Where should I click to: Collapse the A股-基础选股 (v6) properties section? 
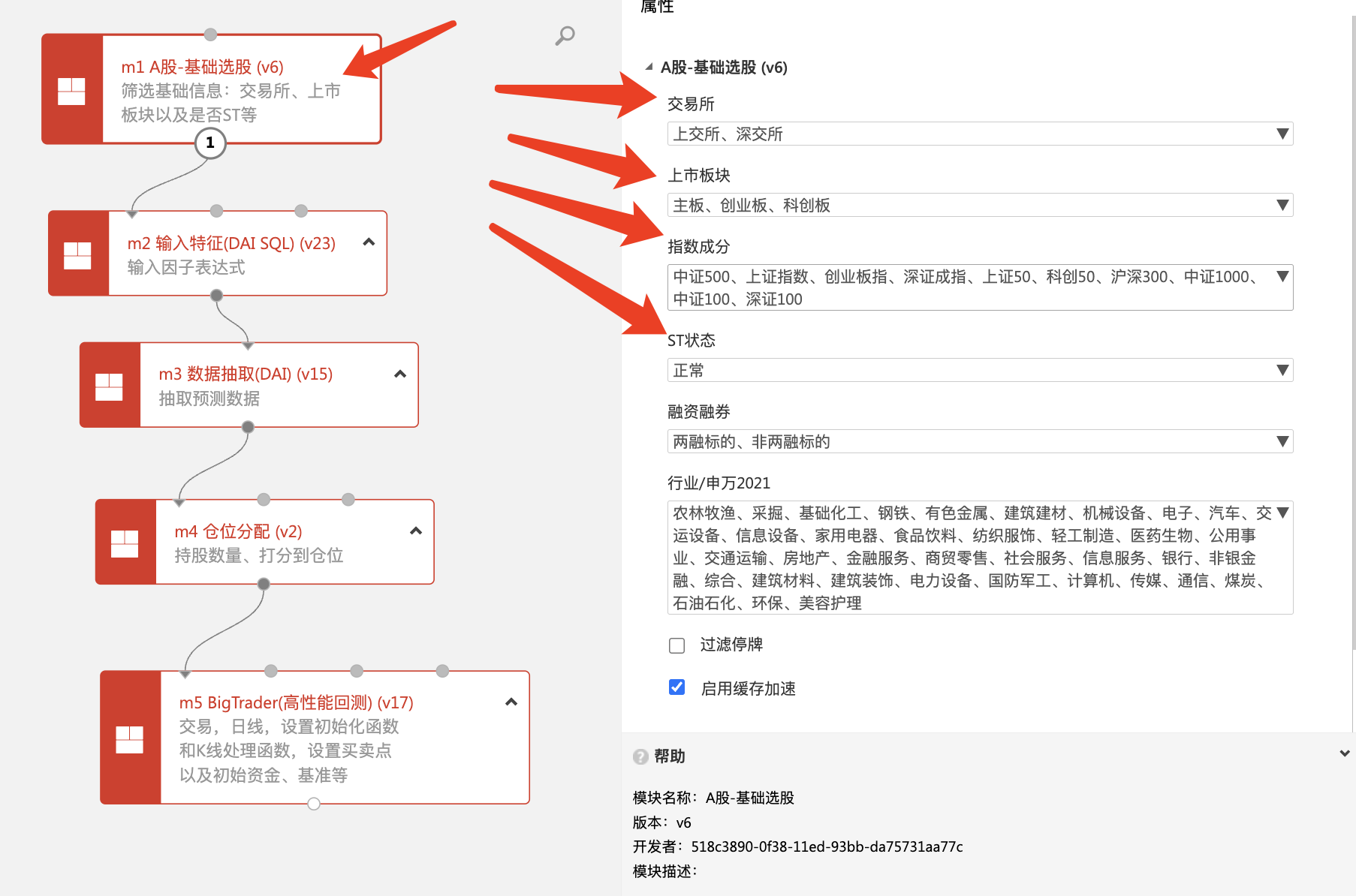pos(649,67)
